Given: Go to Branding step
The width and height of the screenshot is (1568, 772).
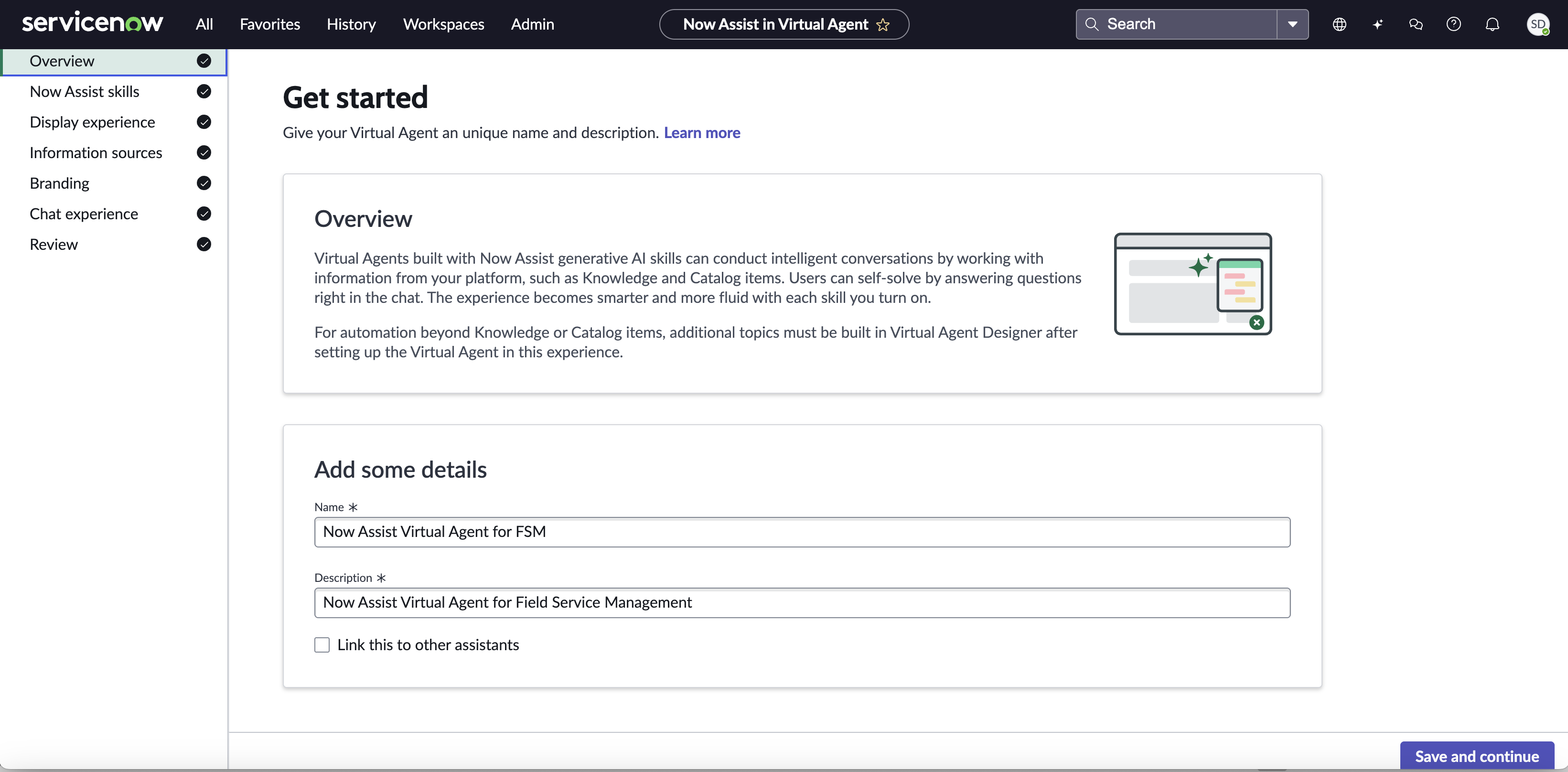Looking at the screenshot, I should [114, 182].
